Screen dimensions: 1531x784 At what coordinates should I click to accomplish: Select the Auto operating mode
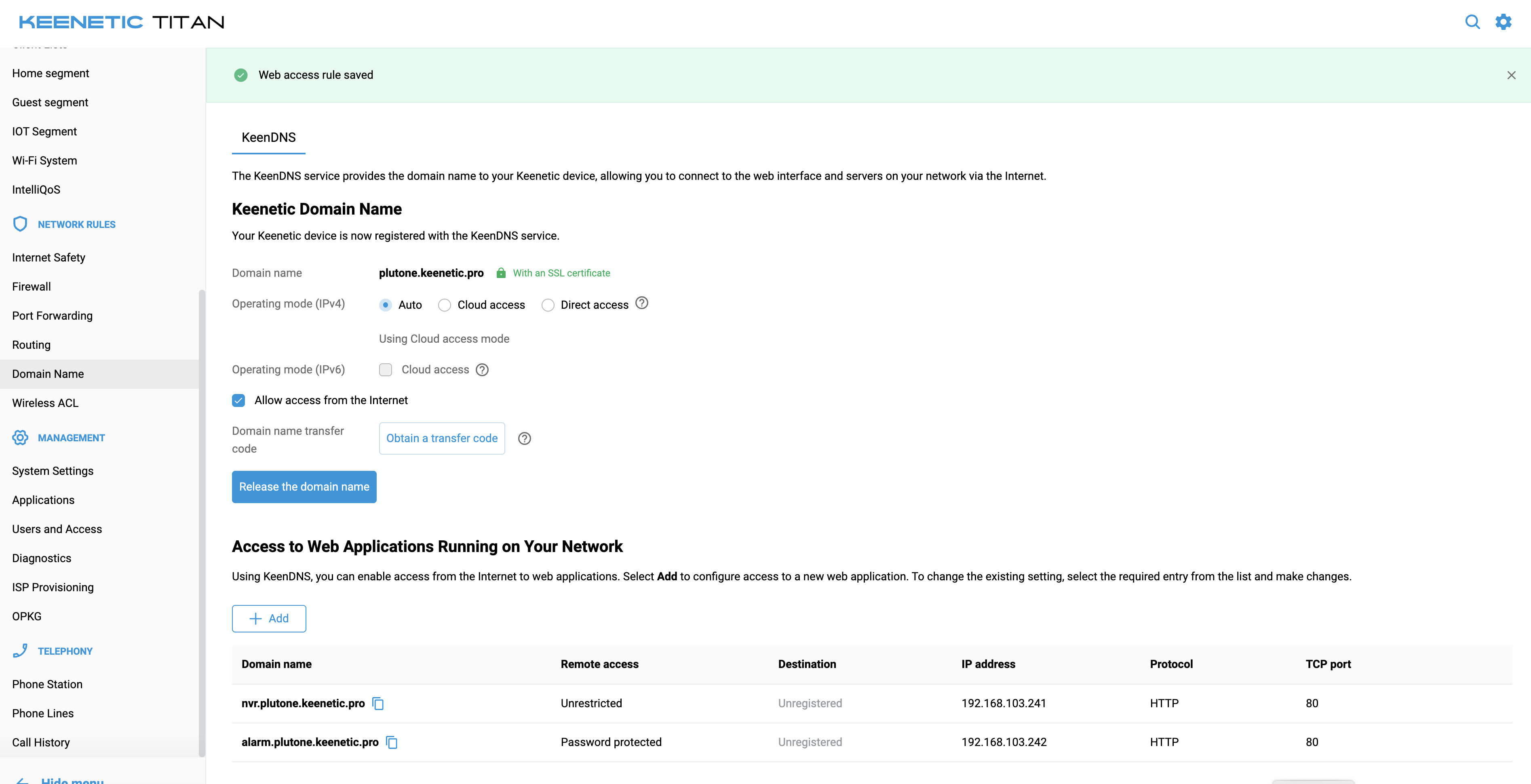[386, 305]
